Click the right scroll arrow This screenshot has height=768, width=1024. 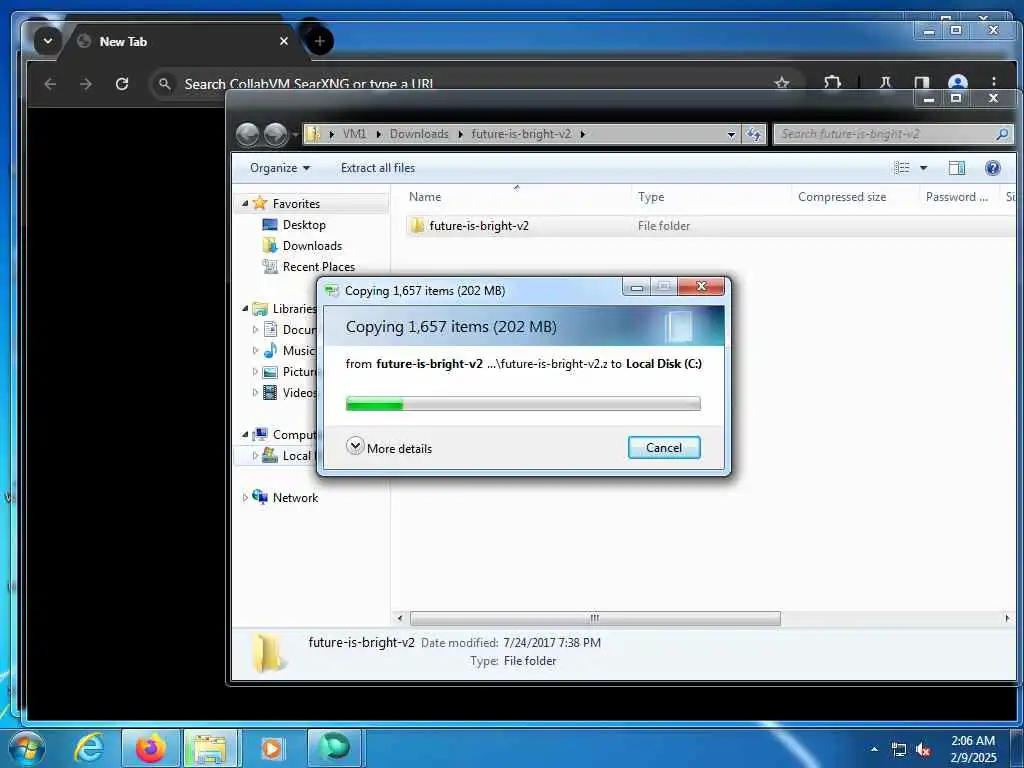pos(1006,618)
